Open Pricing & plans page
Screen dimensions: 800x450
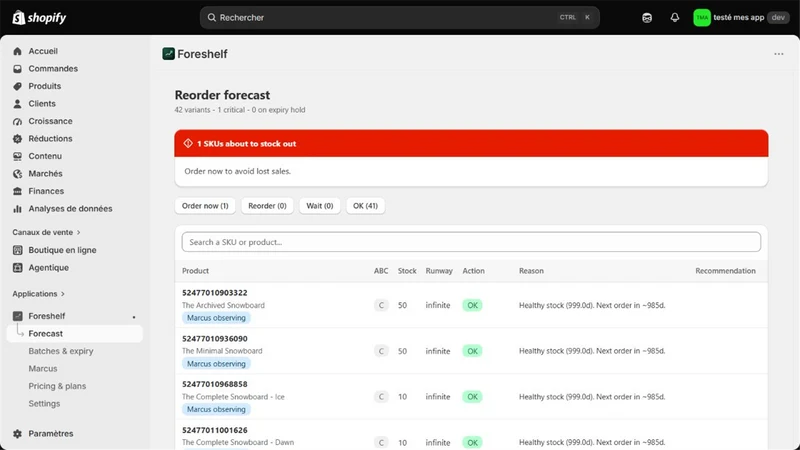point(57,386)
